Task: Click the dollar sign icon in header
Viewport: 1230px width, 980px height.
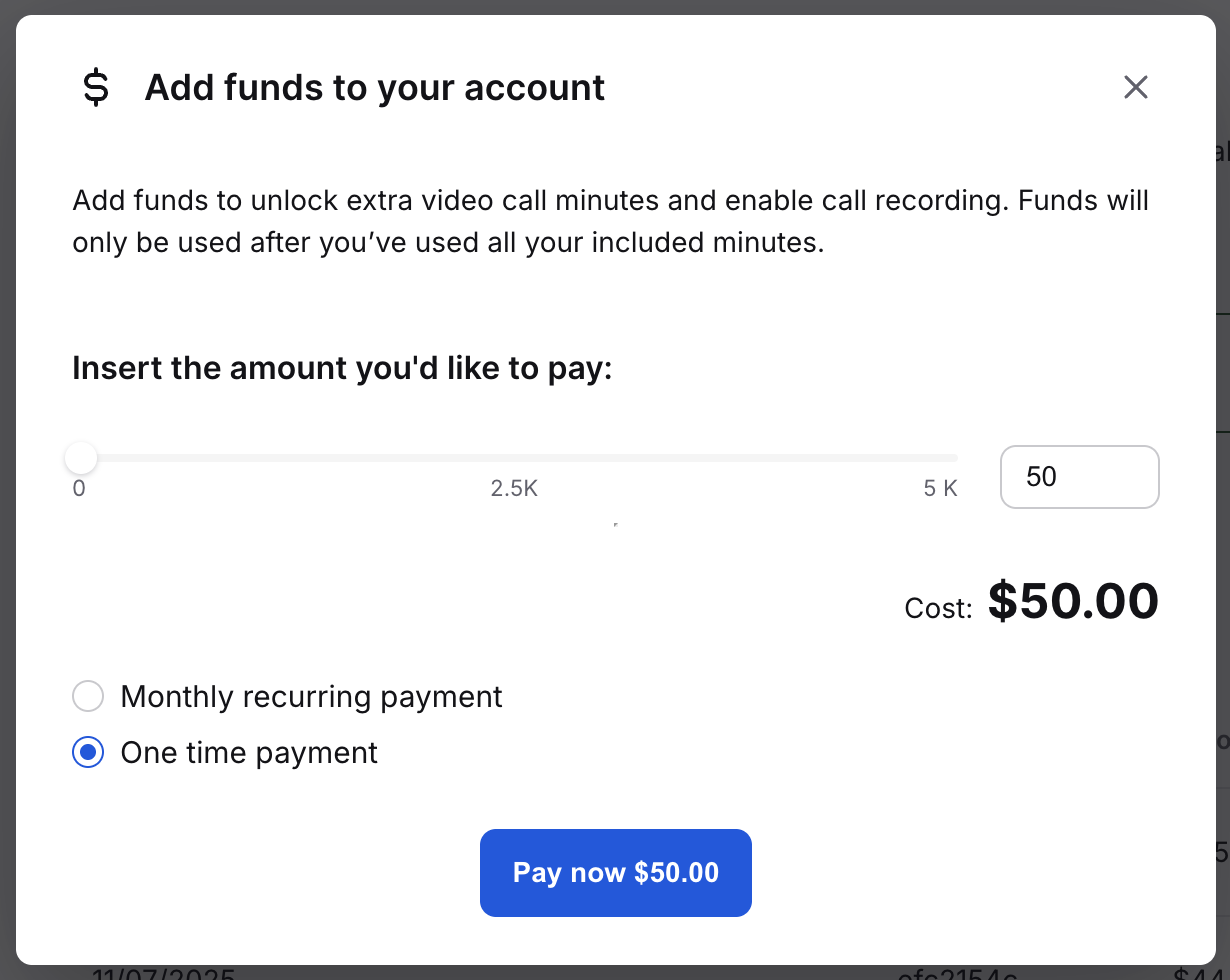Action: click(96, 88)
